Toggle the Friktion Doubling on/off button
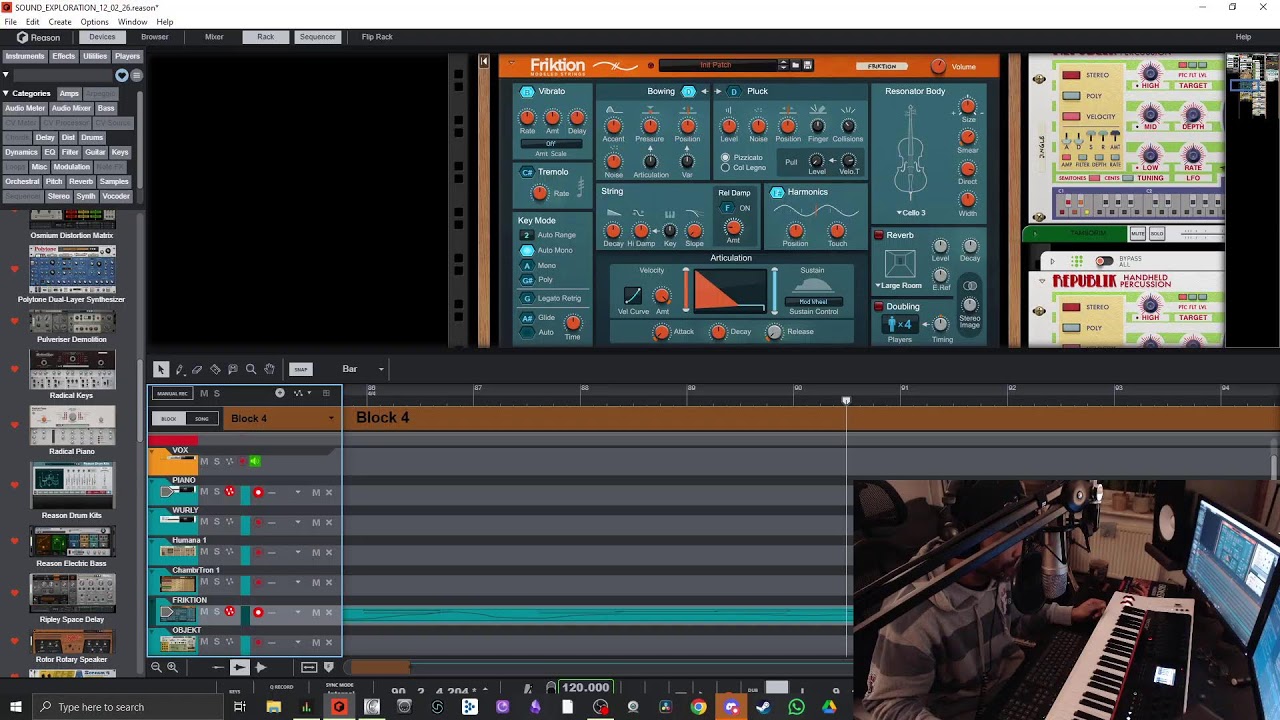This screenshot has width=1280, height=720. point(879,307)
